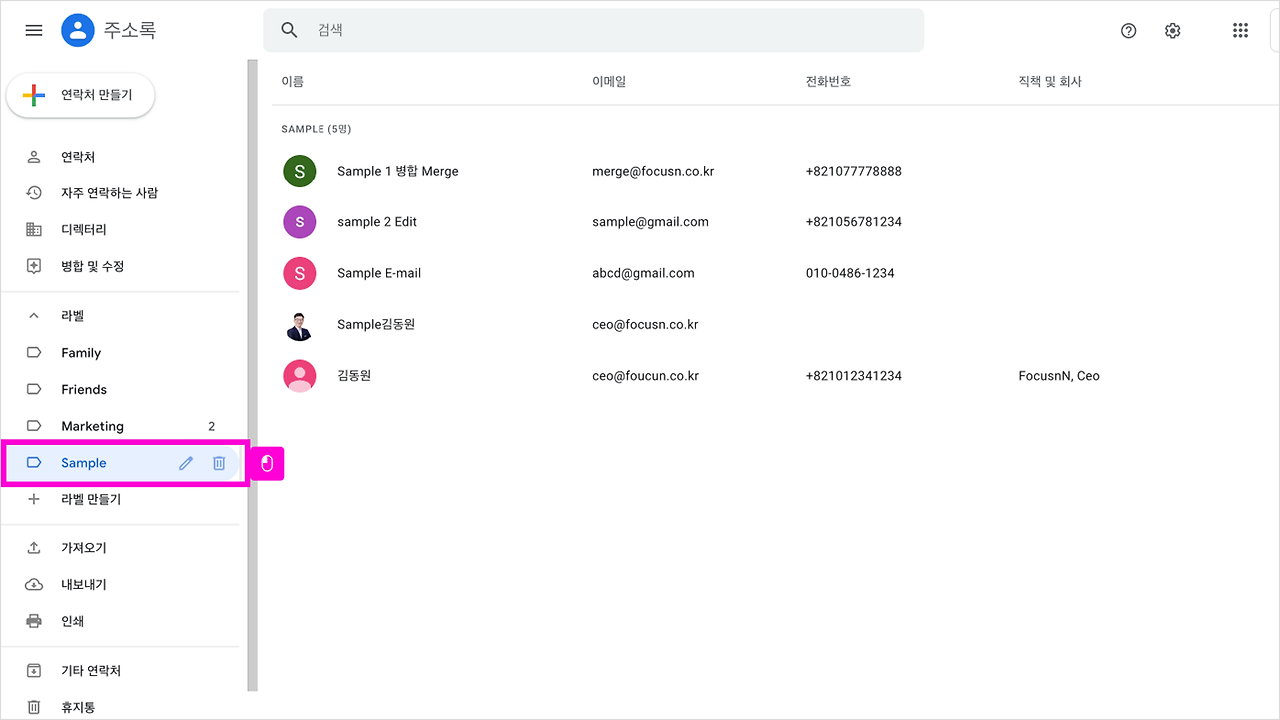The width and height of the screenshot is (1280, 720).
Task: Click the 연락처 만들기 create contact button
Action: tap(80, 95)
